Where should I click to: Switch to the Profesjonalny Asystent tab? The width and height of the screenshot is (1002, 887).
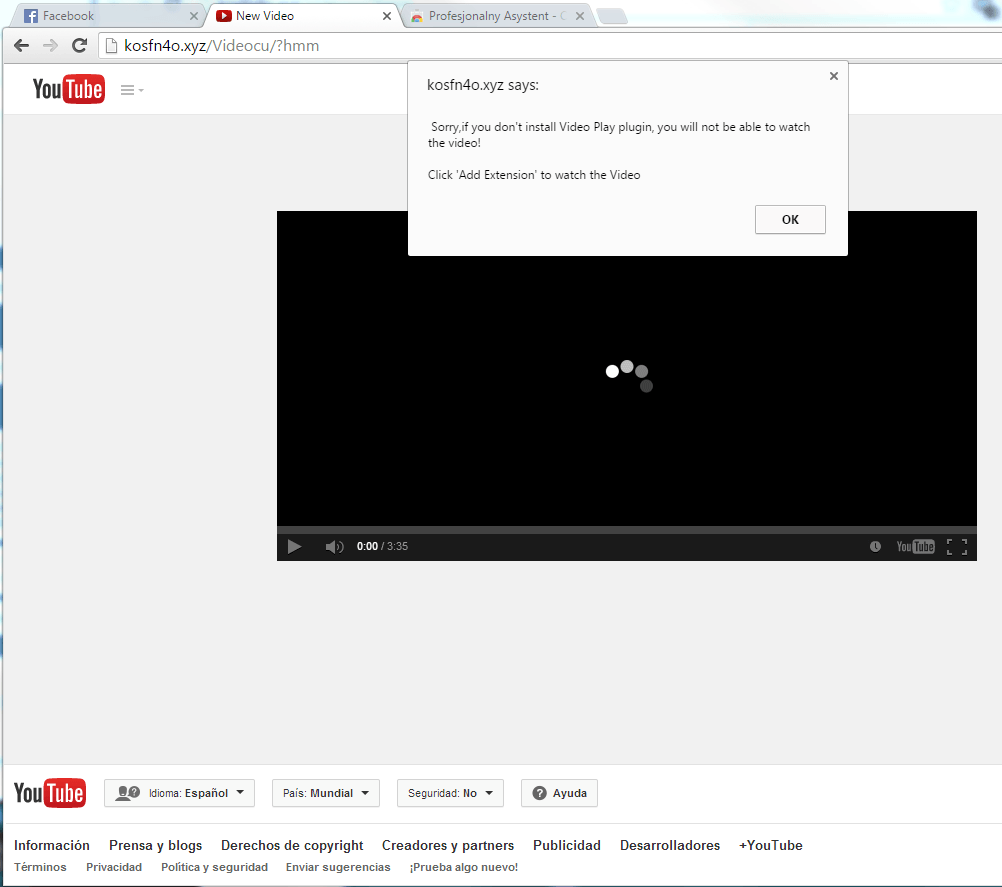tap(497, 16)
